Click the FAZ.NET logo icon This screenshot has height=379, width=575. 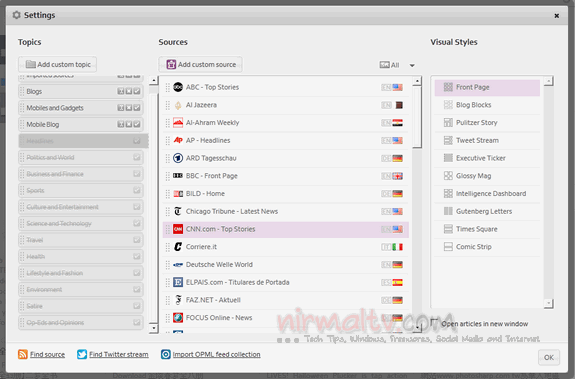click(178, 300)
